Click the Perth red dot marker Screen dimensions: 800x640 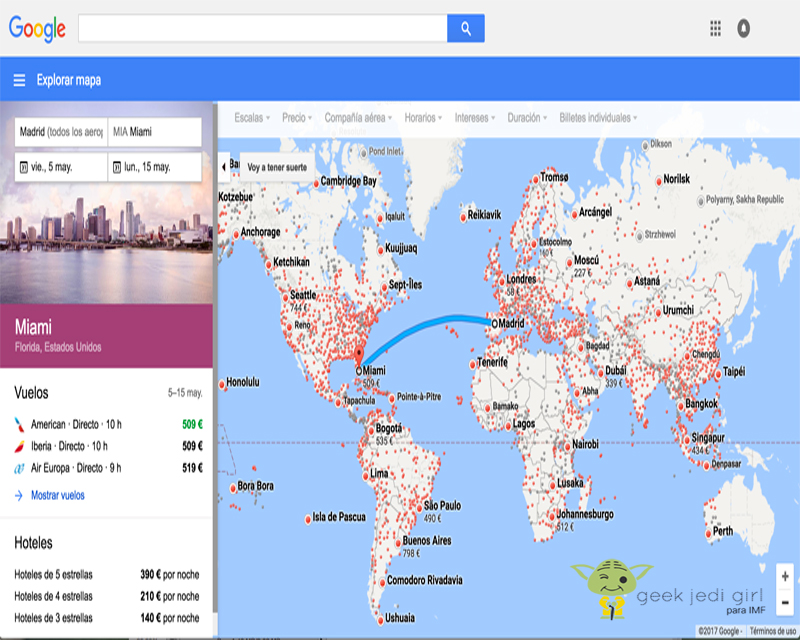point(709,534)
